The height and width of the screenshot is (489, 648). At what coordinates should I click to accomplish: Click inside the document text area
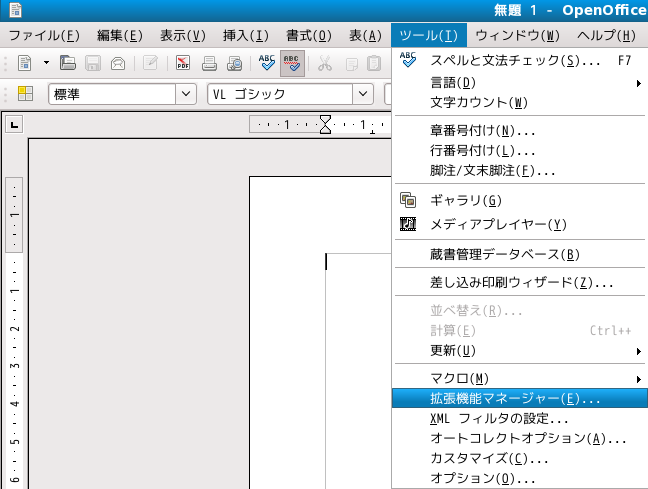(358, 372)
